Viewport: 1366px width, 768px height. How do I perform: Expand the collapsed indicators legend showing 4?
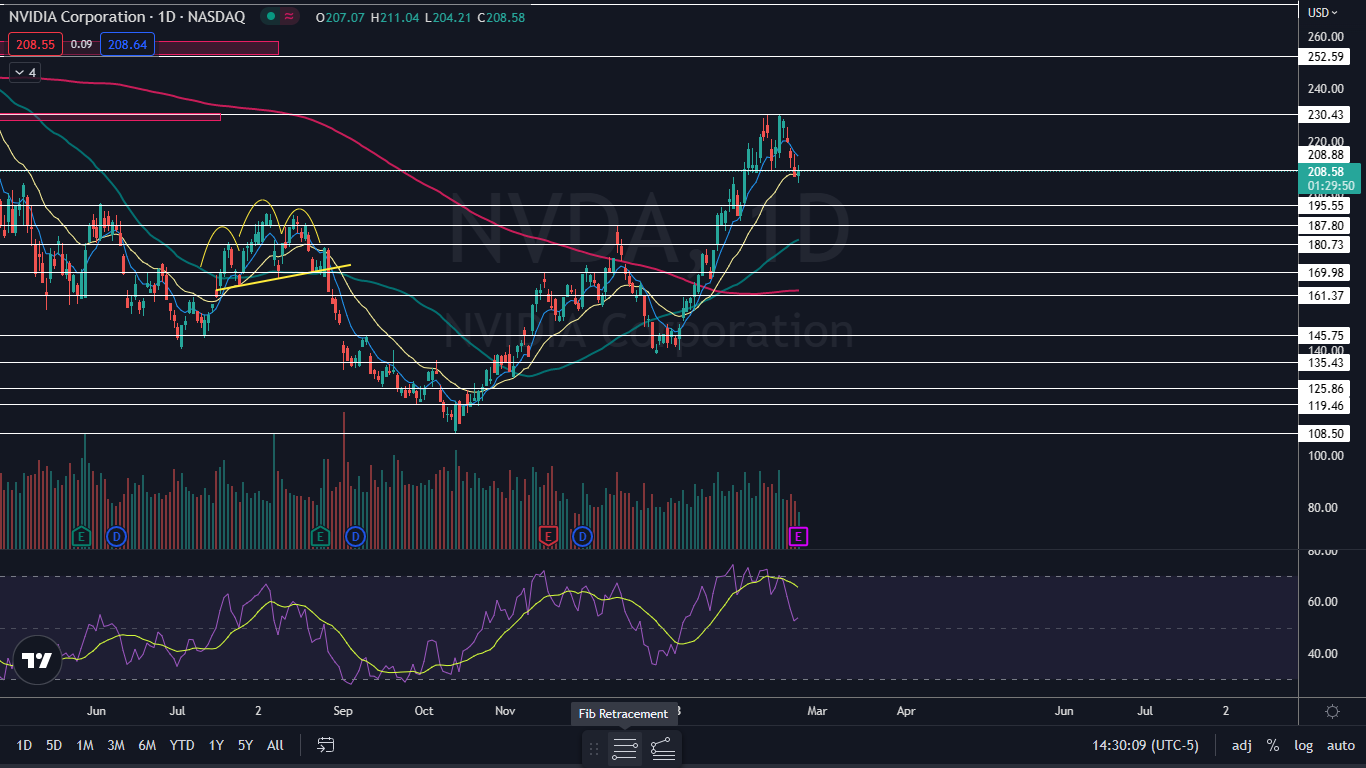pos(24,73)
